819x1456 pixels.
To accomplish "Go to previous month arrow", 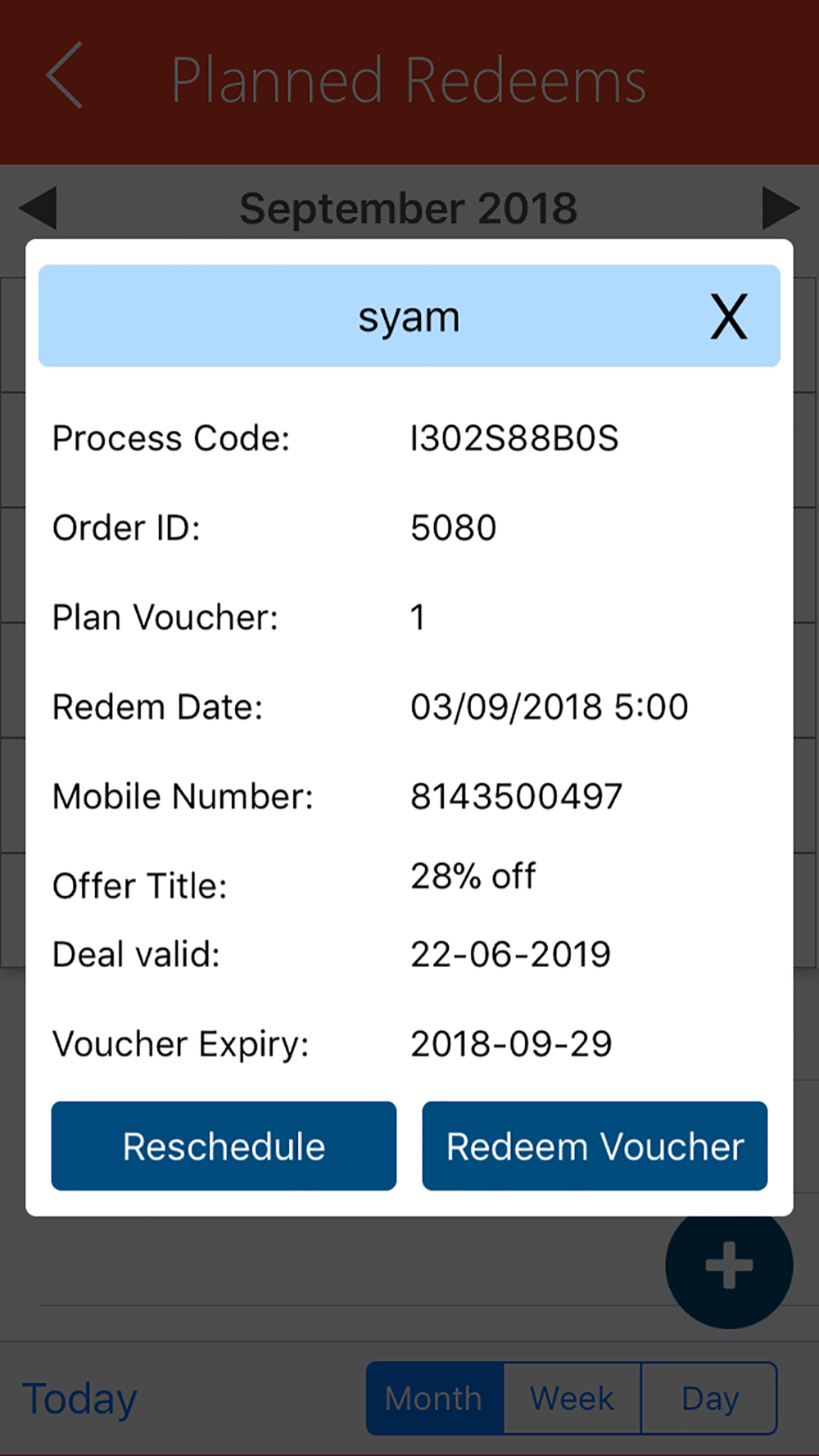I will point(38,208).
